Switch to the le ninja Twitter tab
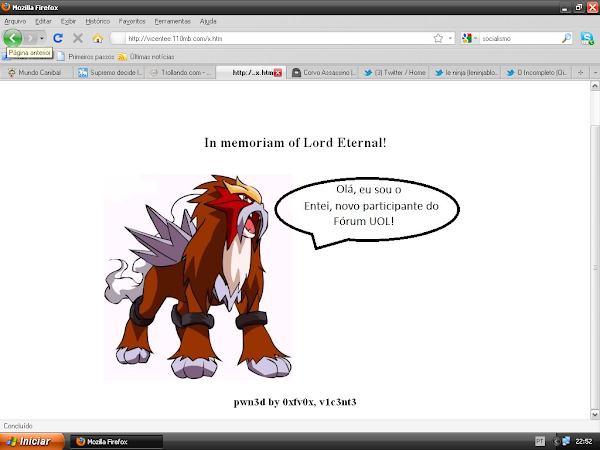The image size is (600, 450). [465, 72]
